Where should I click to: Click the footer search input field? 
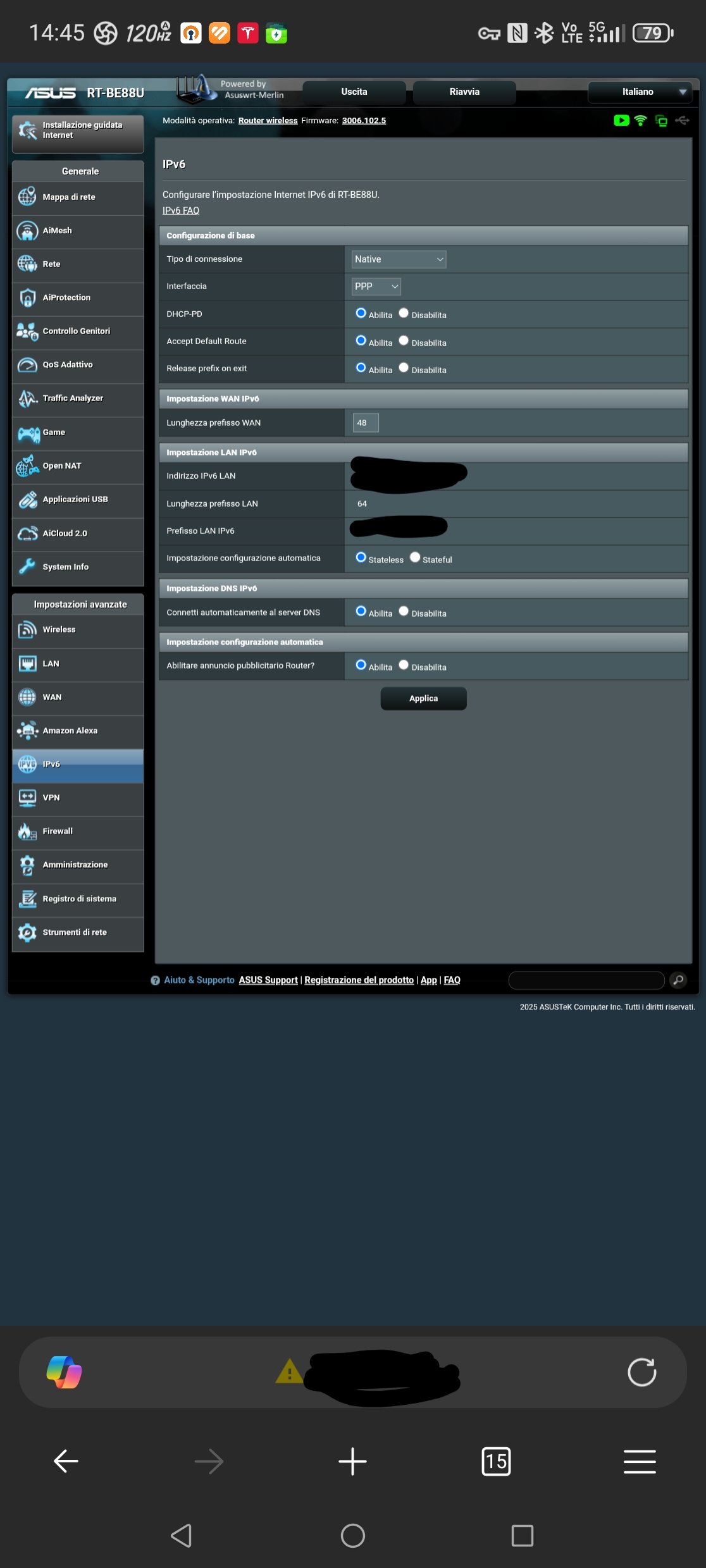tap(586, 980)
